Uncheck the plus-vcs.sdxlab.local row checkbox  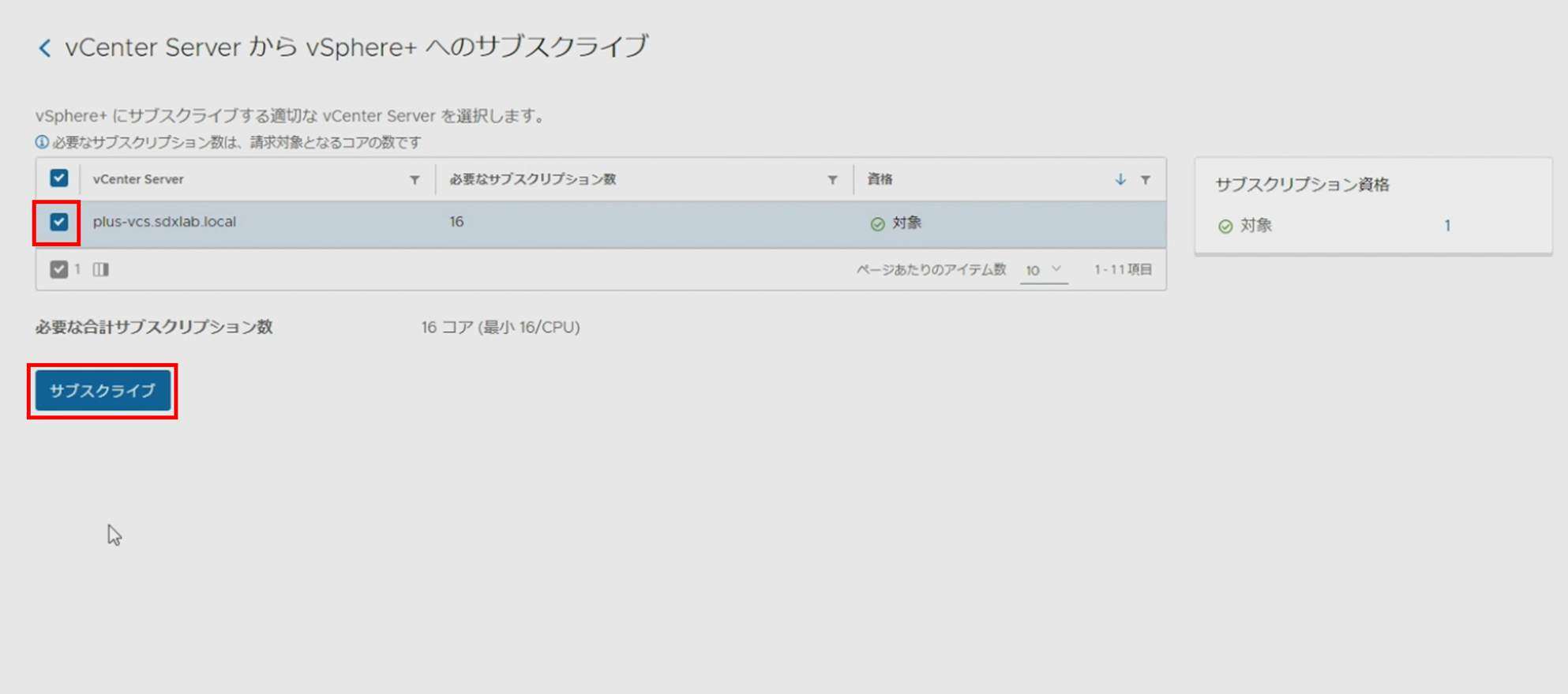point(59,222)
